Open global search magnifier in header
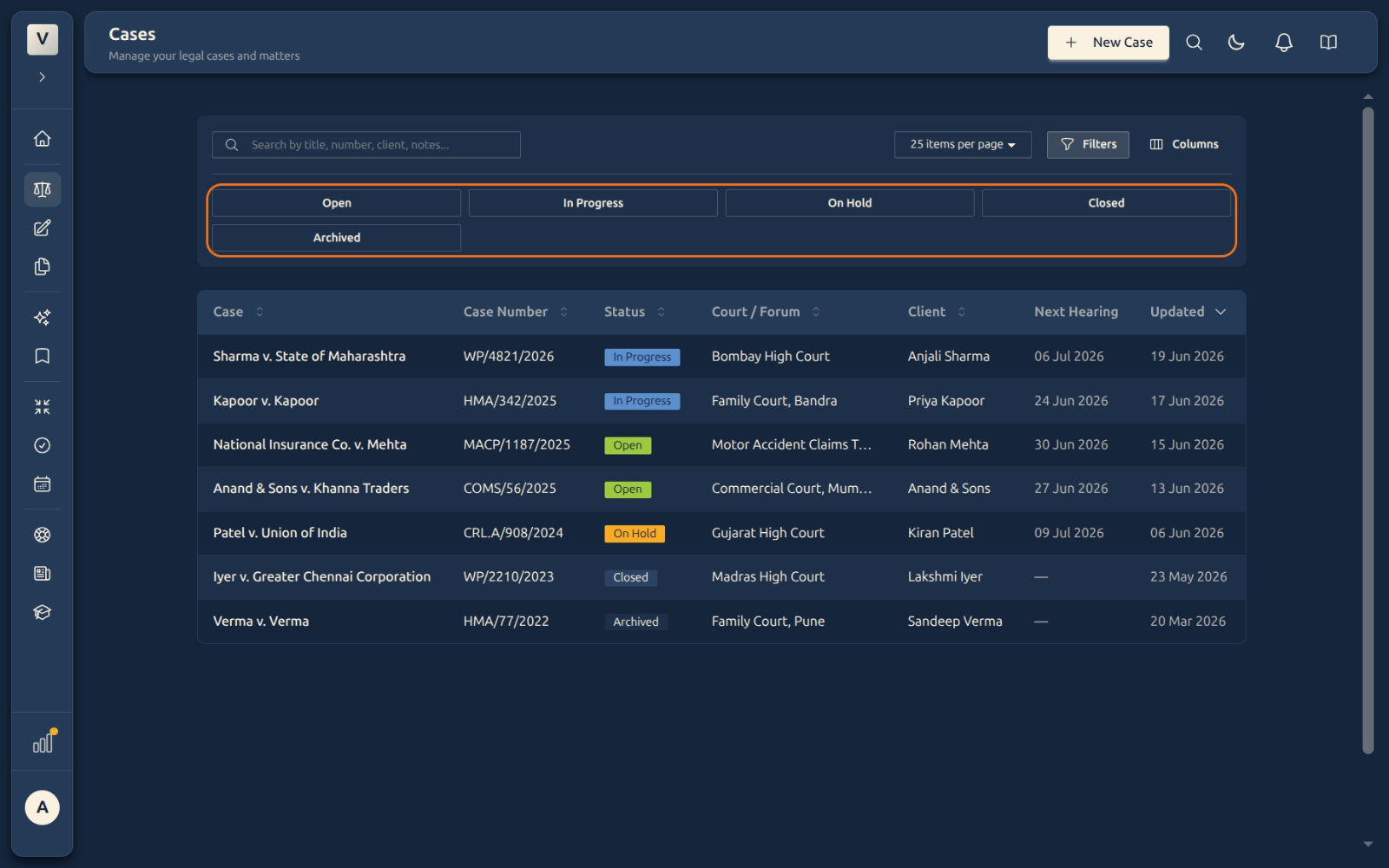The height and width of the screenshot is (868, 1389). [1194, 43]
